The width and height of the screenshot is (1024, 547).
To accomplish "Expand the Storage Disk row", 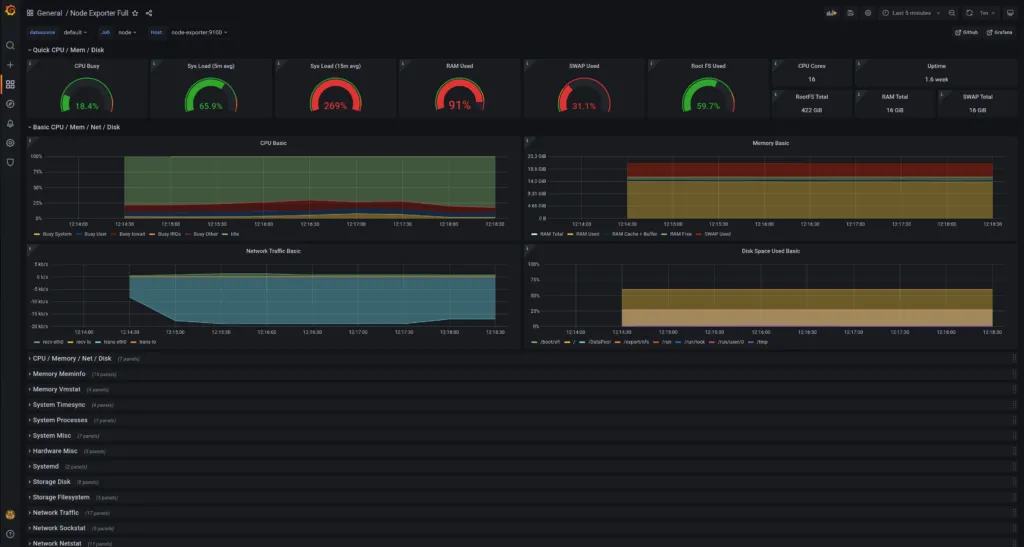I will click(x=52, y=482).
